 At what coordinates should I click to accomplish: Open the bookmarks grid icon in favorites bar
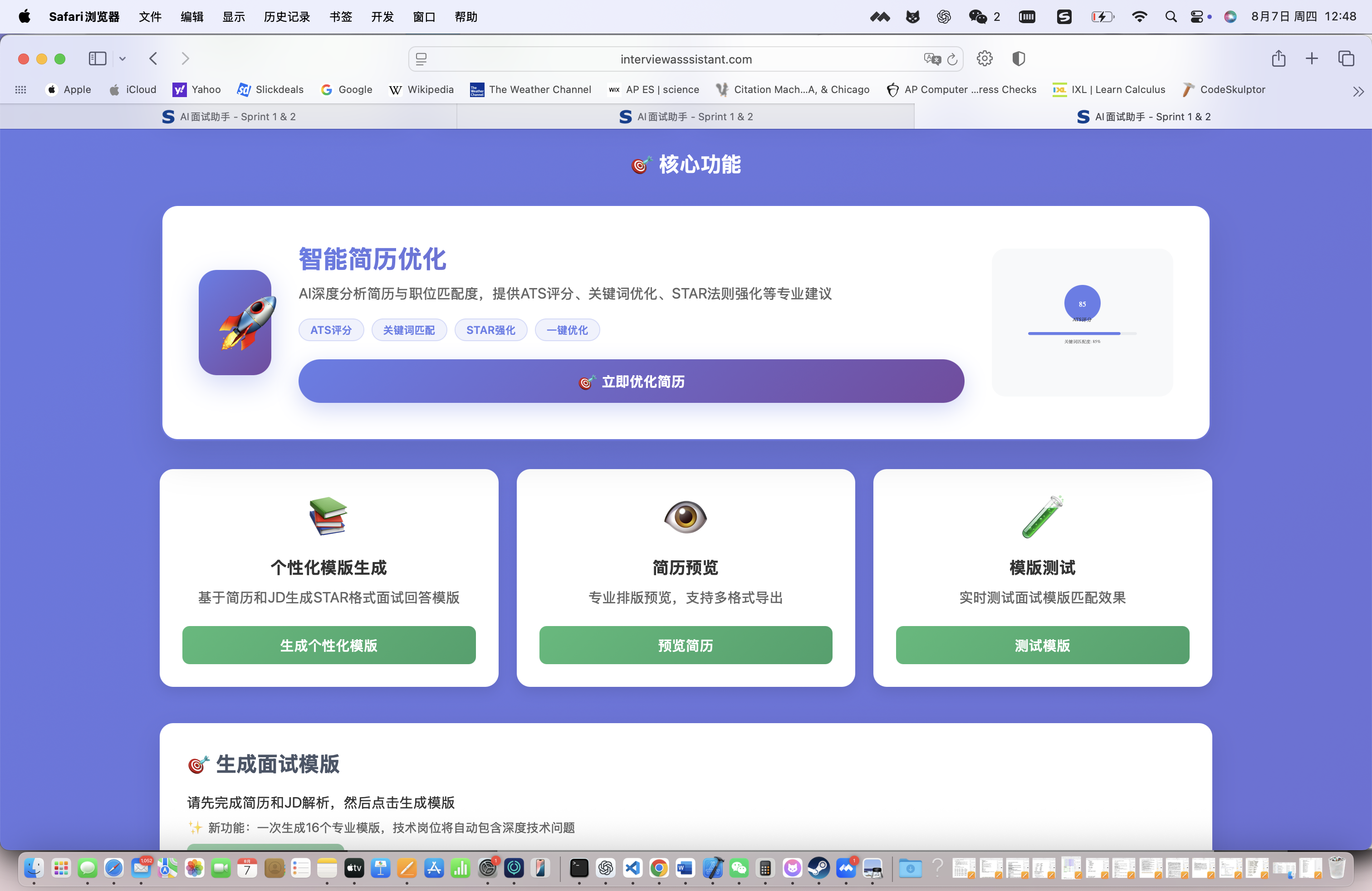tap(21, 90)
